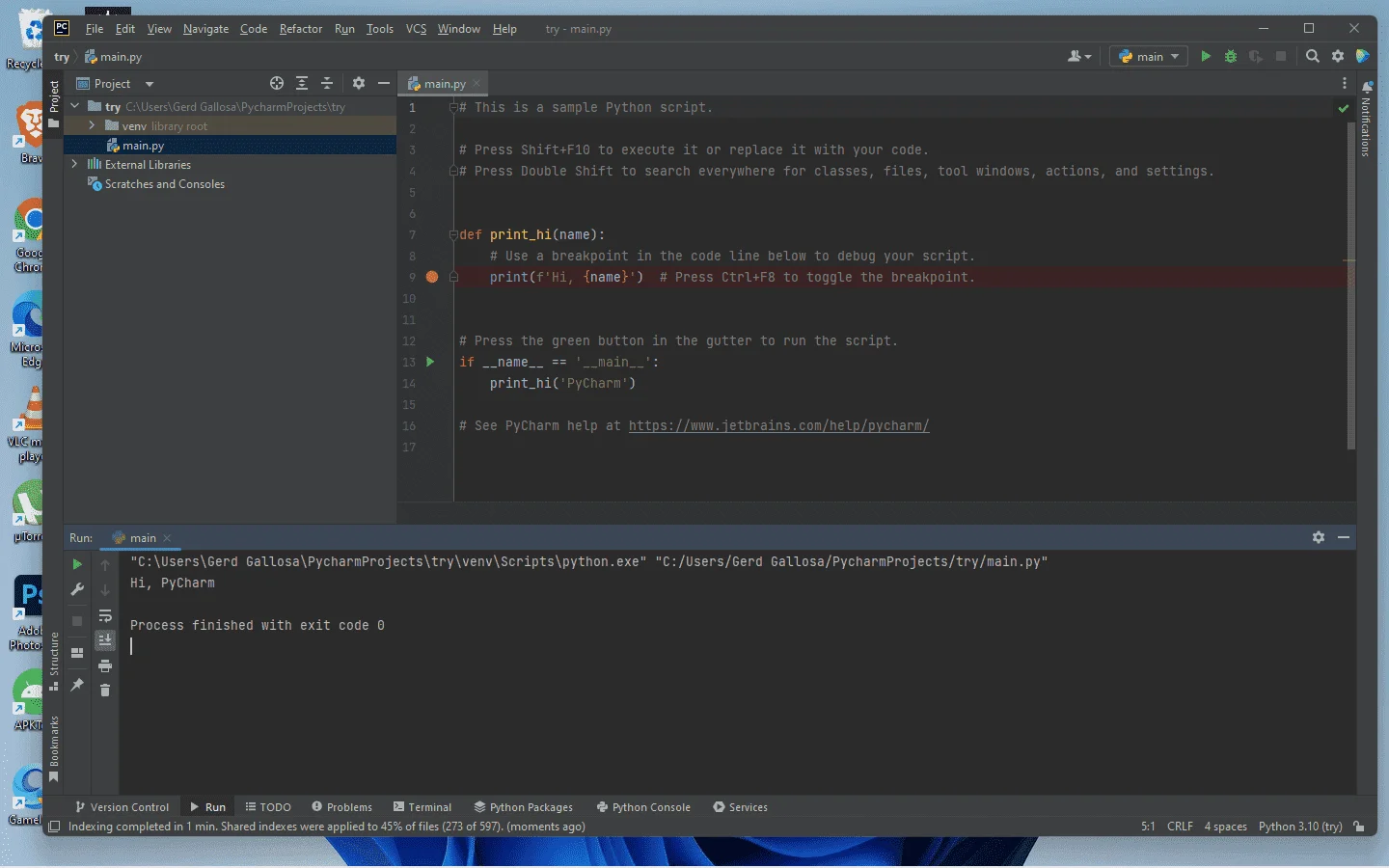Close the main Run tab
The height and width of the screenshot is (868, 1389).
click(x=167, y=538)
